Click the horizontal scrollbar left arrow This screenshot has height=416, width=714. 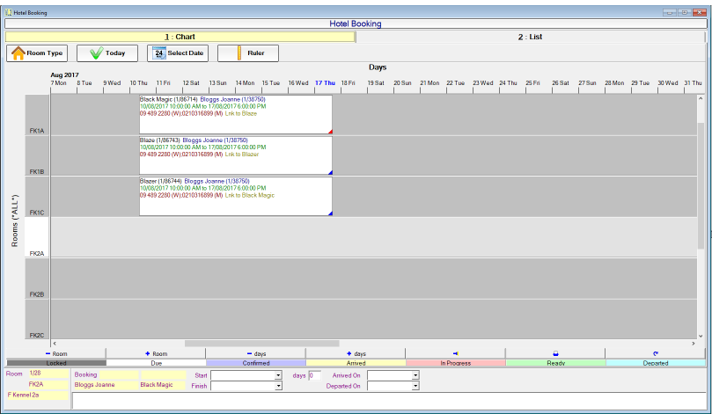pyautogui.click(x=55, y=344)
